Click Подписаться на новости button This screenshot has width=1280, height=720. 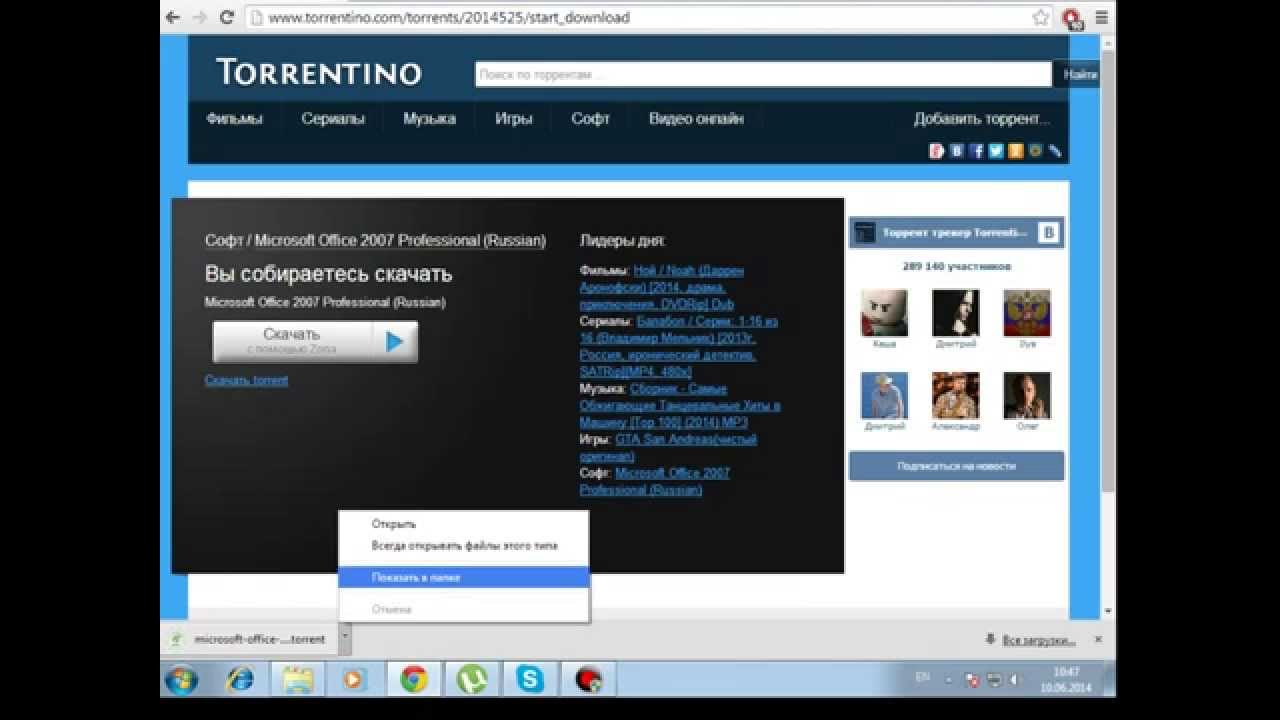point(956,466)
